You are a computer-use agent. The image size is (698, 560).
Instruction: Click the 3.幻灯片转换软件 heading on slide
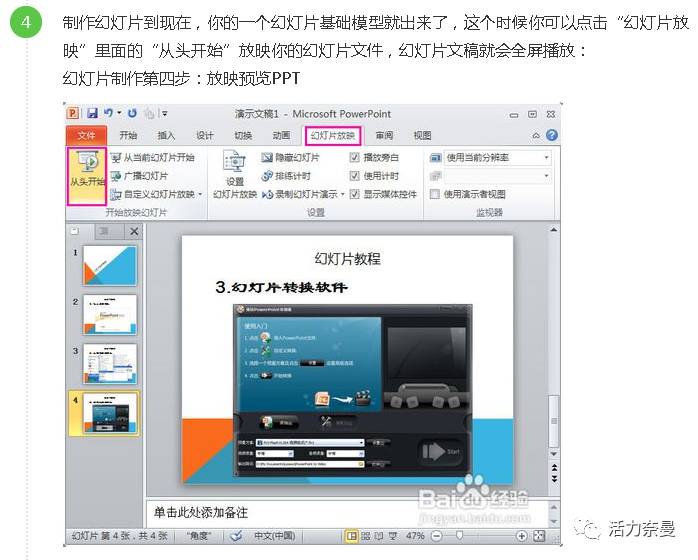[281, 287]
